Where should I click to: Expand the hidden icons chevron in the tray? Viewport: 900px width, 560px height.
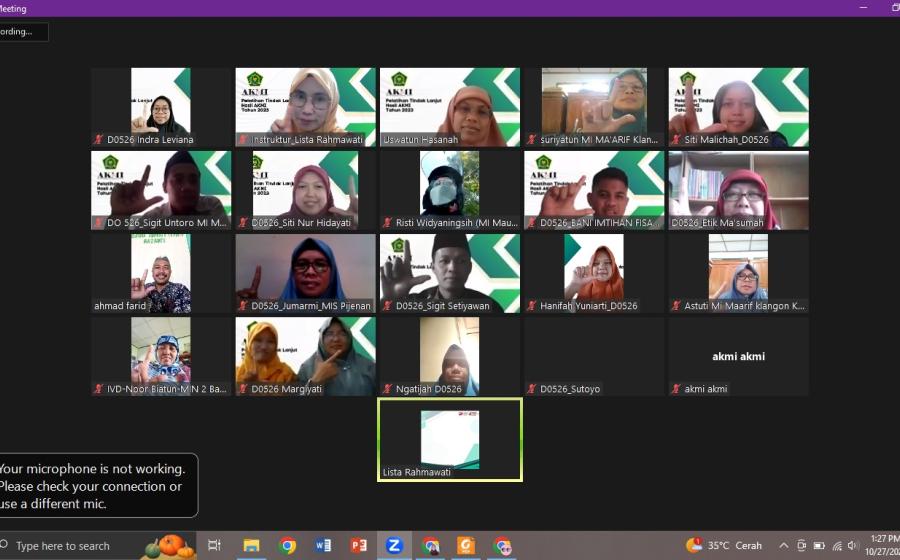click(784, 546)
